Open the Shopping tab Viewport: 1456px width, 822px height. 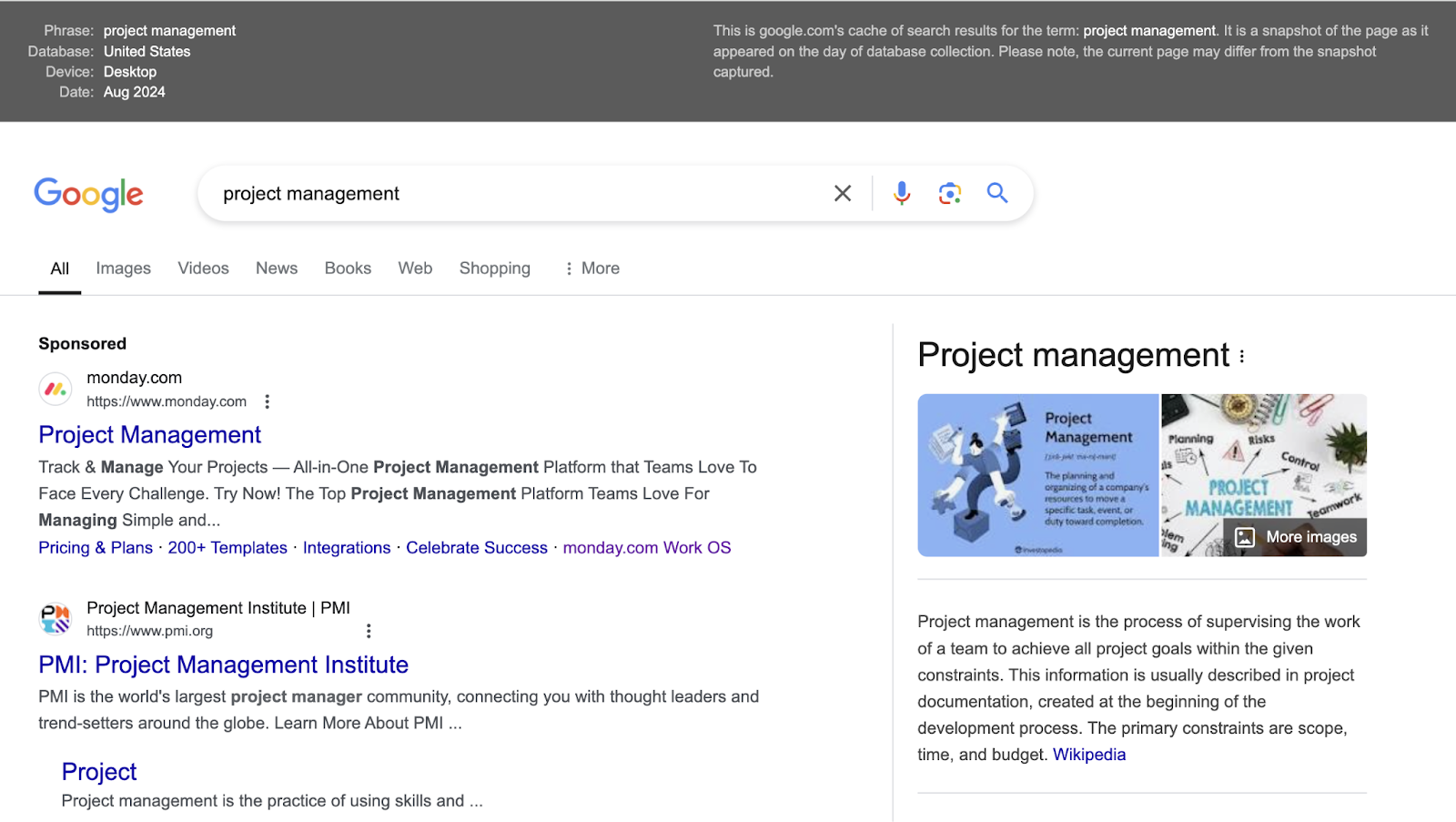(494, 268)
